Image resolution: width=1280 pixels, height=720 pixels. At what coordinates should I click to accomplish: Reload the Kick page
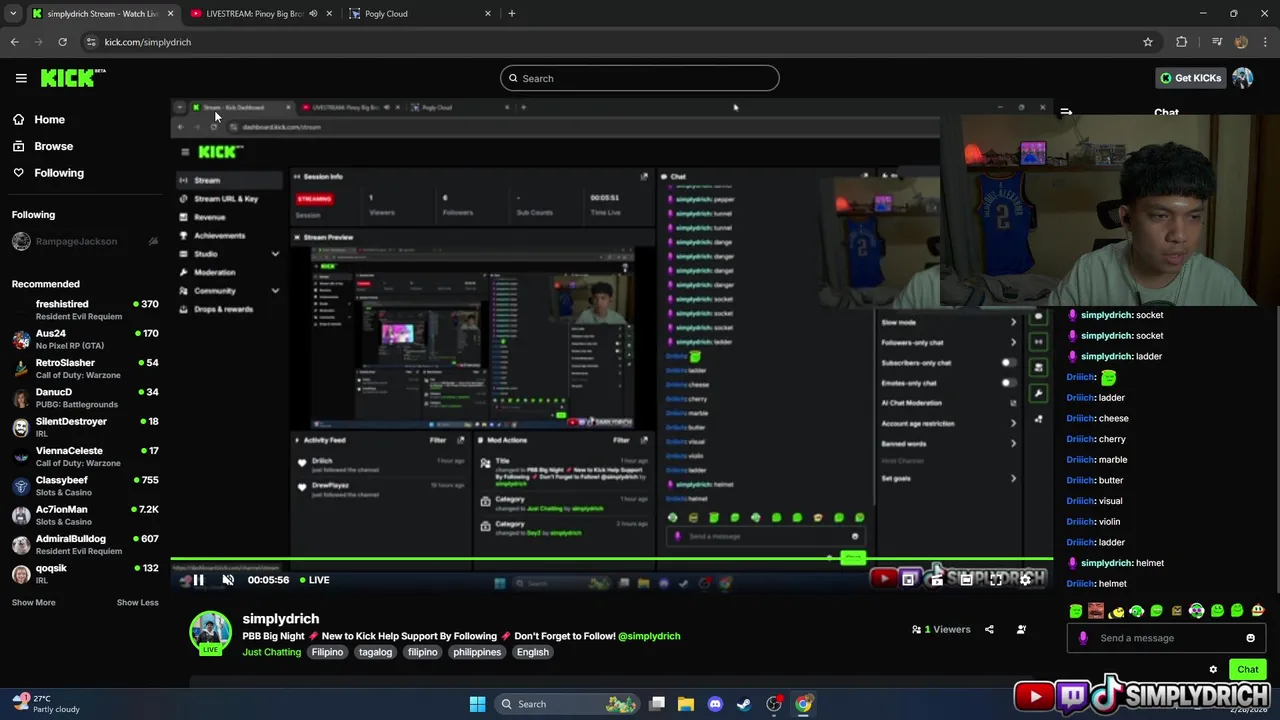tap(62, 42)
